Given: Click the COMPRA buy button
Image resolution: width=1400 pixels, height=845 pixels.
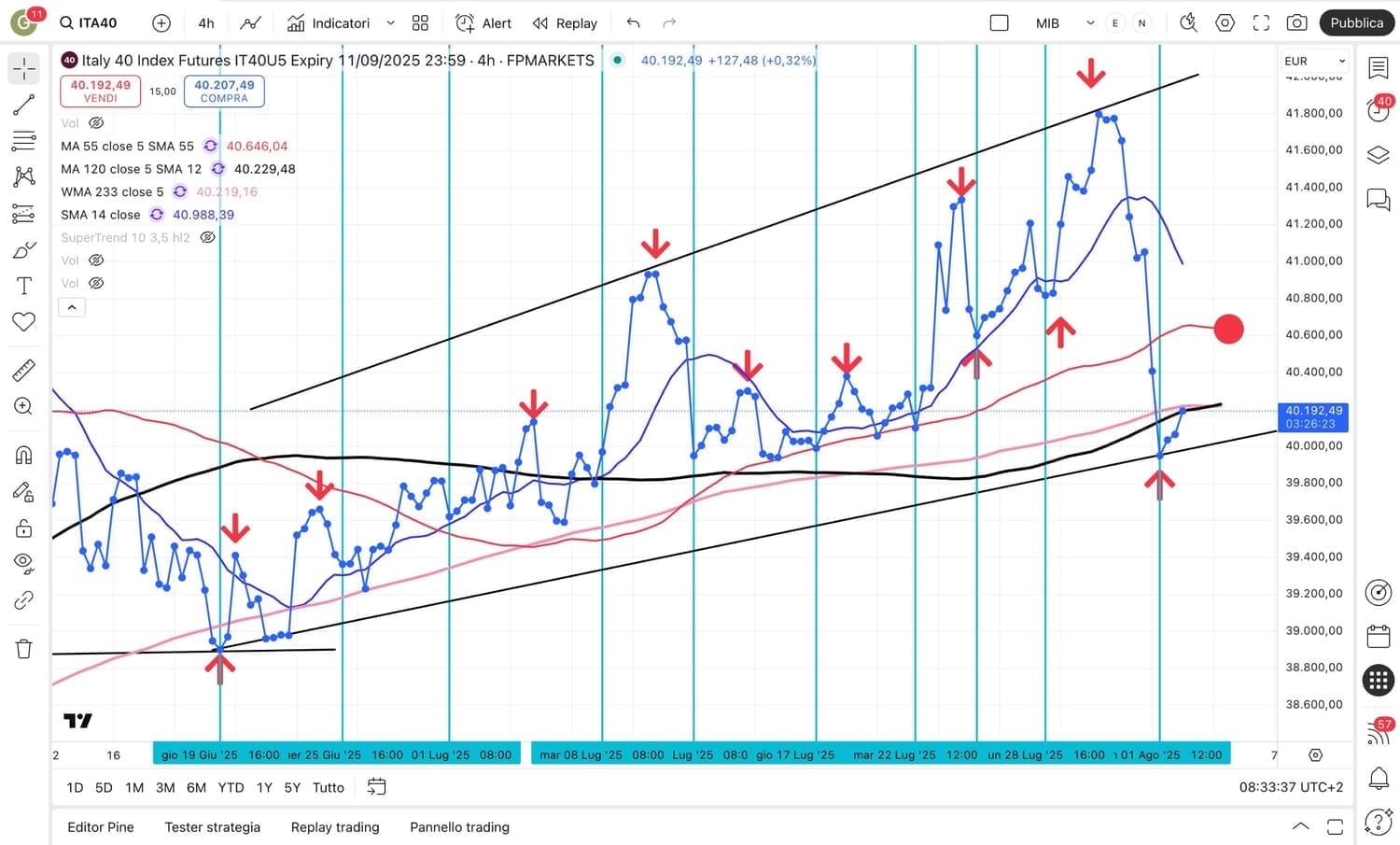Looking at the screenshot, I should [224, 91].
